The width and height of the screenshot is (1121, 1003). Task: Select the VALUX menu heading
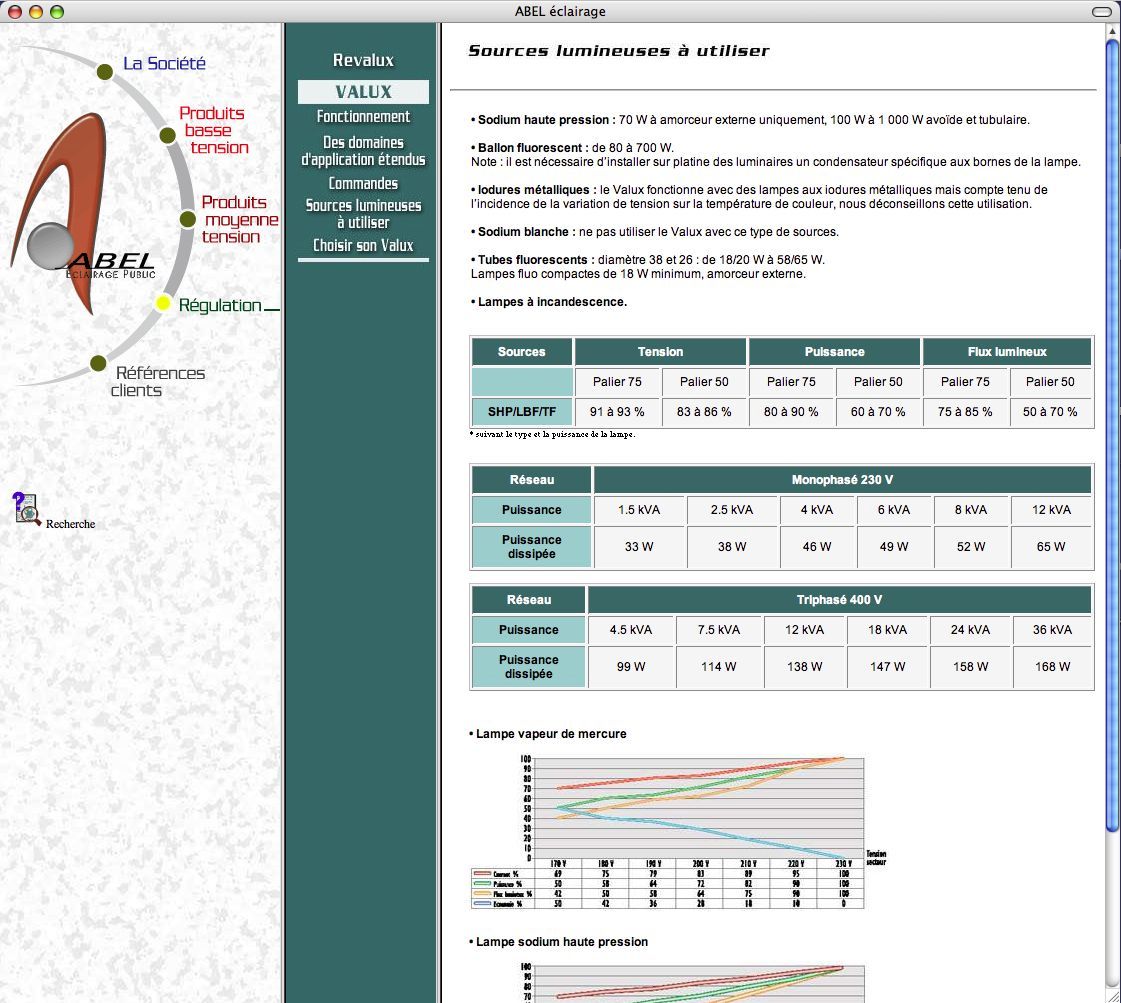[363, 92]
